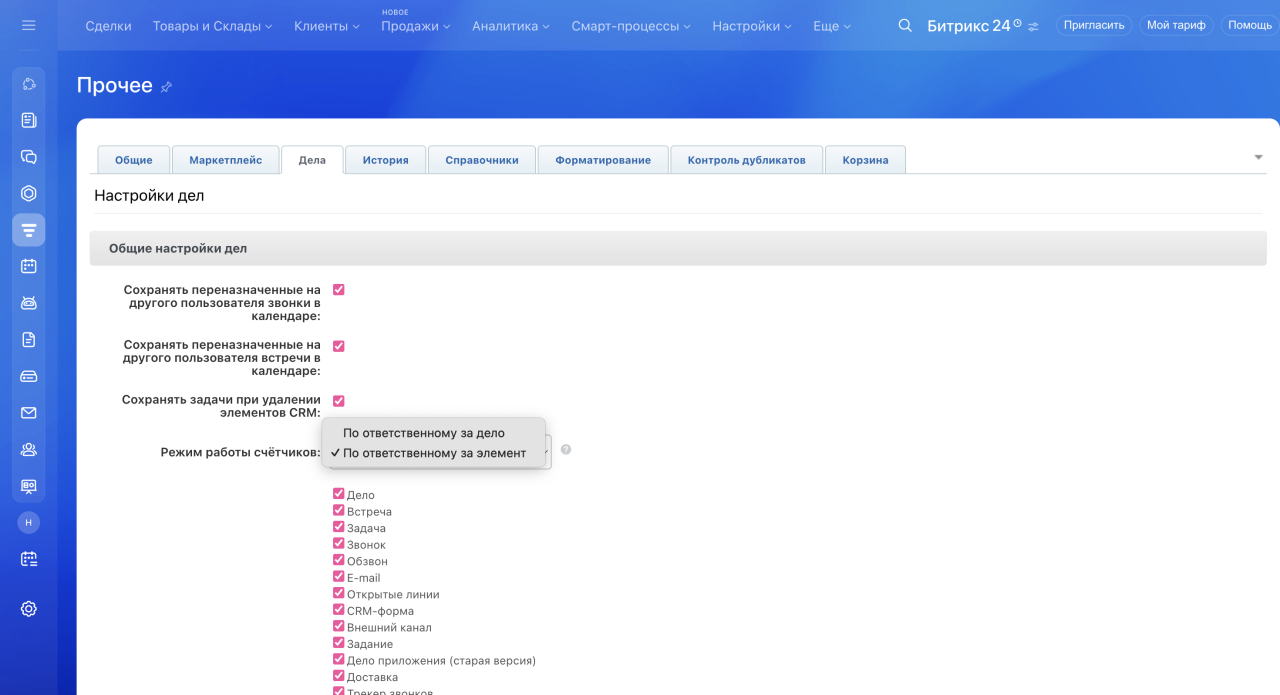
Task: Expand the Товары и Склады menu
Action: tap(212, 26)
